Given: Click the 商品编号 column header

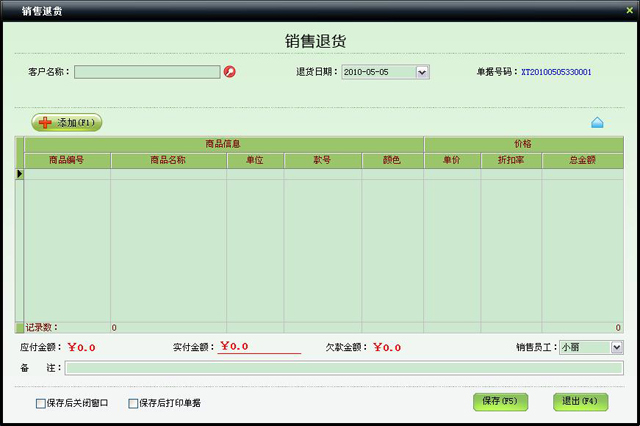Looking at the screenshot, I should coord(67,160).
